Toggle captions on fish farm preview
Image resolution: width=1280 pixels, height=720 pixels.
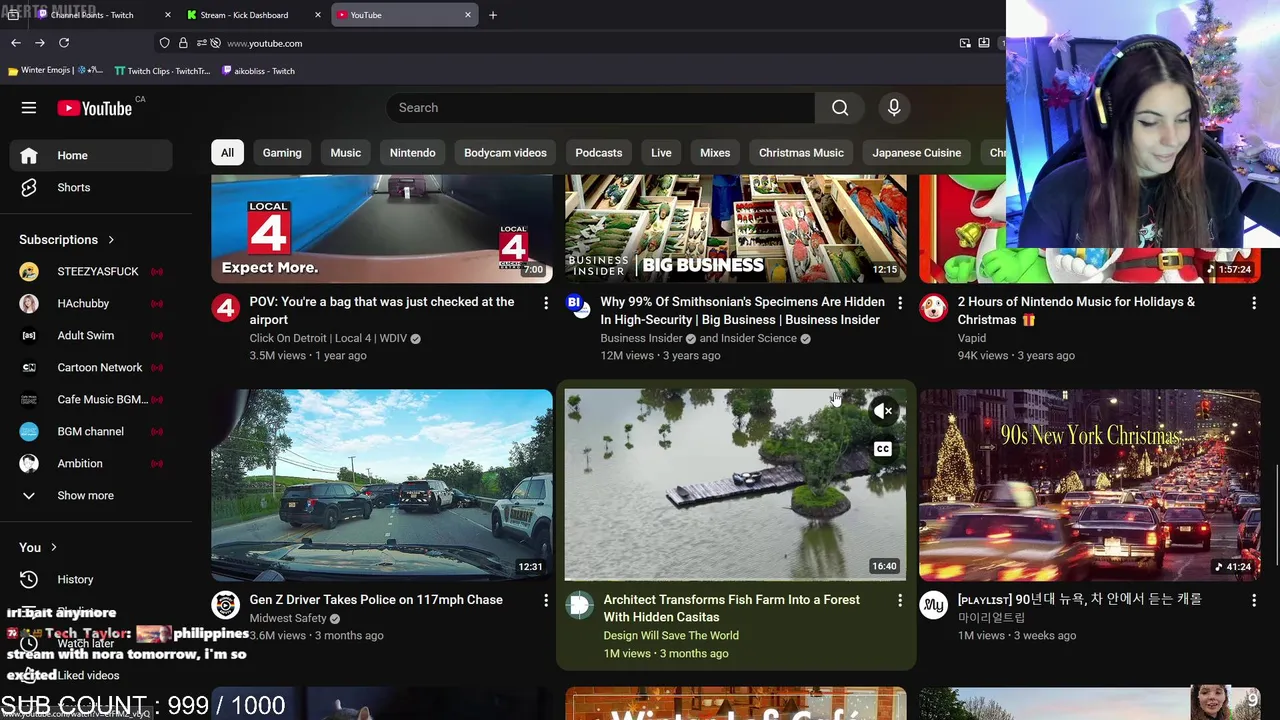pos(883,449)
